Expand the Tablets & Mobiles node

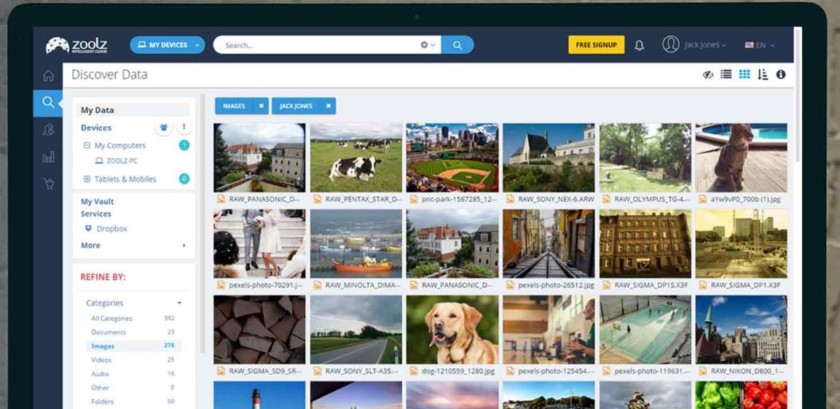pyautogui.click(x=87, y=179)
